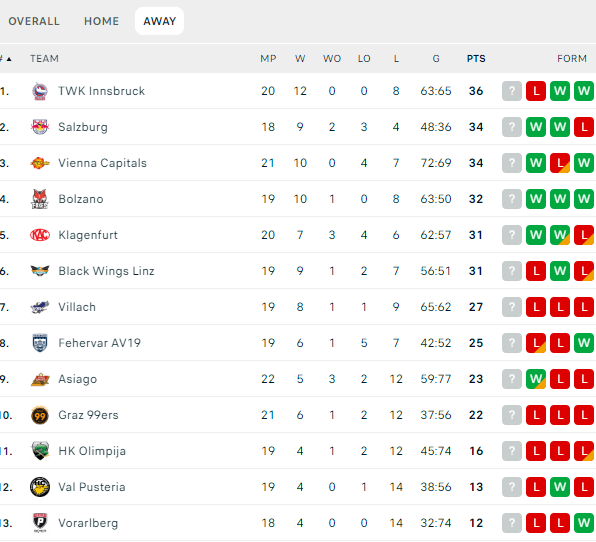596x542 pixels.
Task: Click the Graz 99ers logo
Action: point(40,415)
